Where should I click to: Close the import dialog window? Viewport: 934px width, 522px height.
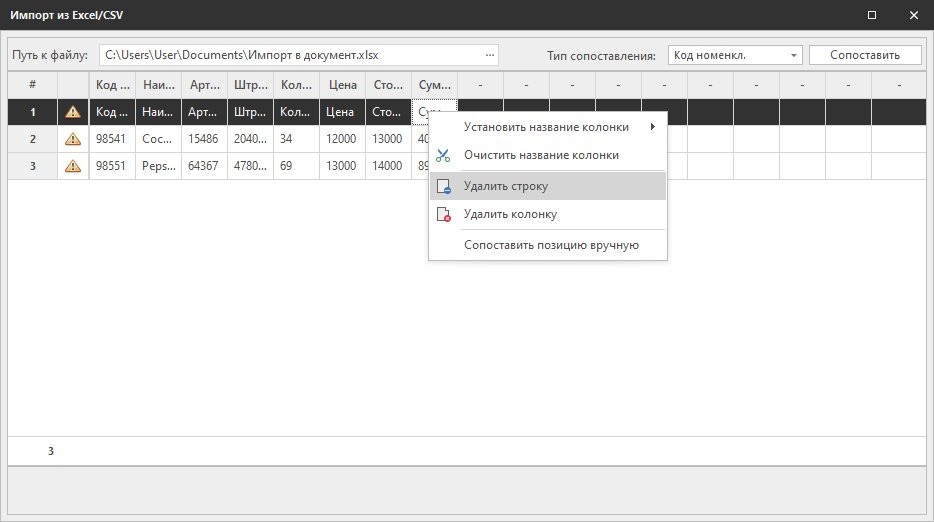click(x=913, y=15)
